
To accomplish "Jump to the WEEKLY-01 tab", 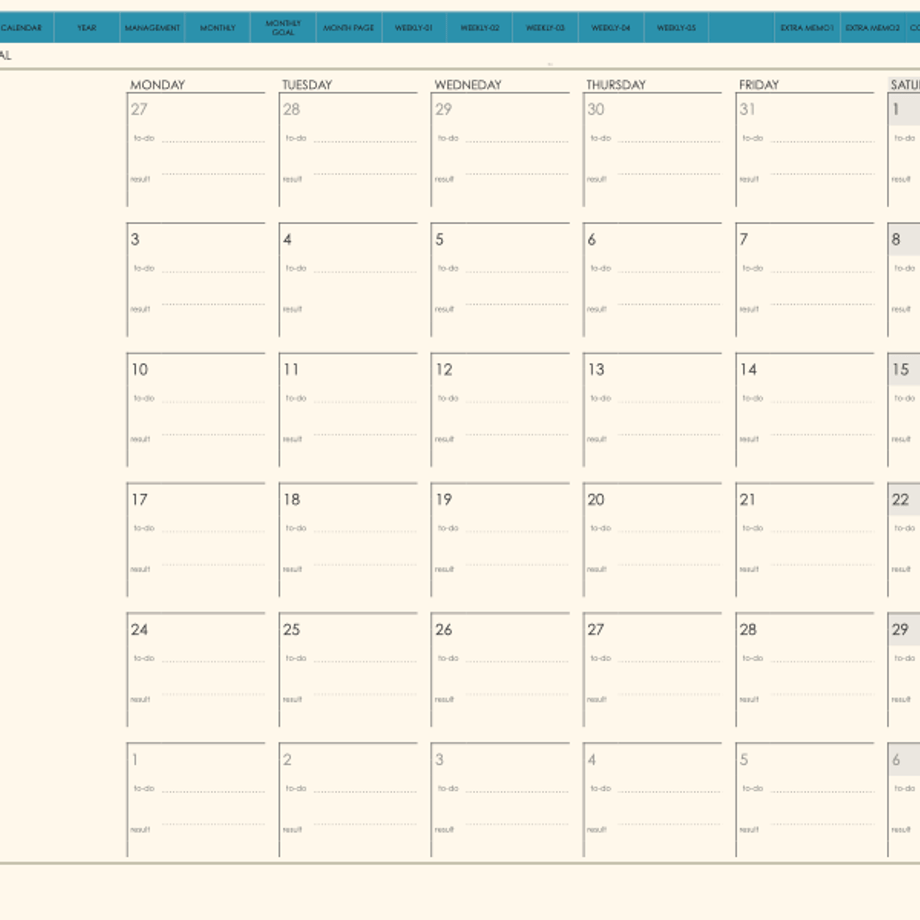I will point(414,28).
